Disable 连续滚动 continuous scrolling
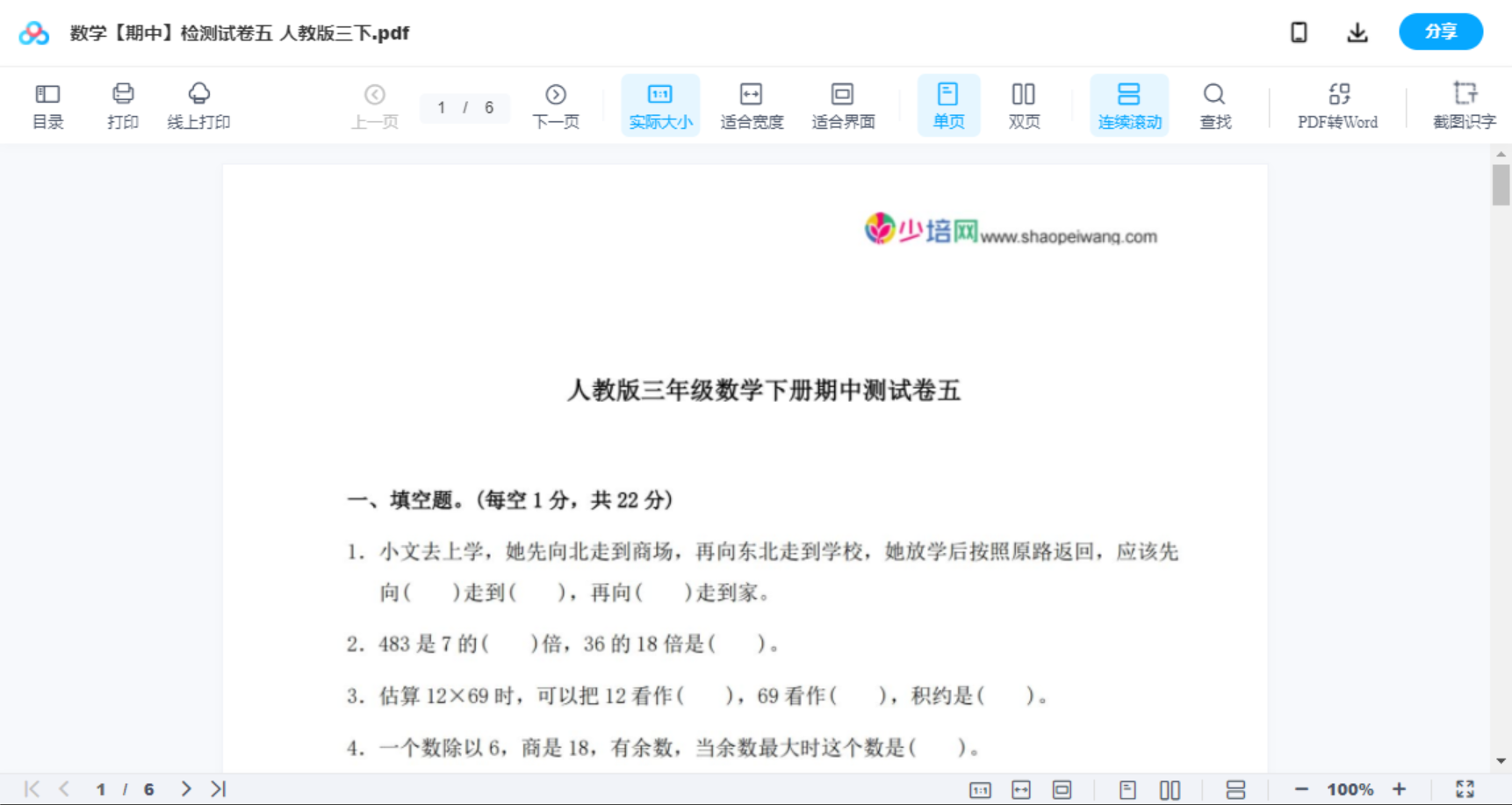1512x805 pixels. pos(1128,104)
